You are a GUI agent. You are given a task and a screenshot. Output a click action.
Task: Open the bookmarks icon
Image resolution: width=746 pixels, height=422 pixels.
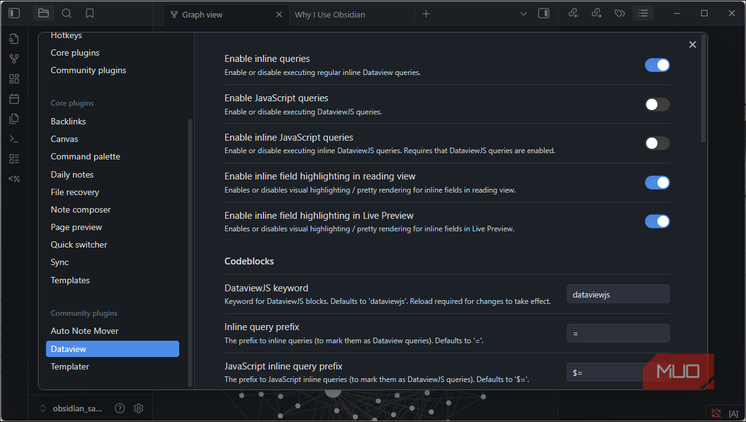tap(89, 13)
